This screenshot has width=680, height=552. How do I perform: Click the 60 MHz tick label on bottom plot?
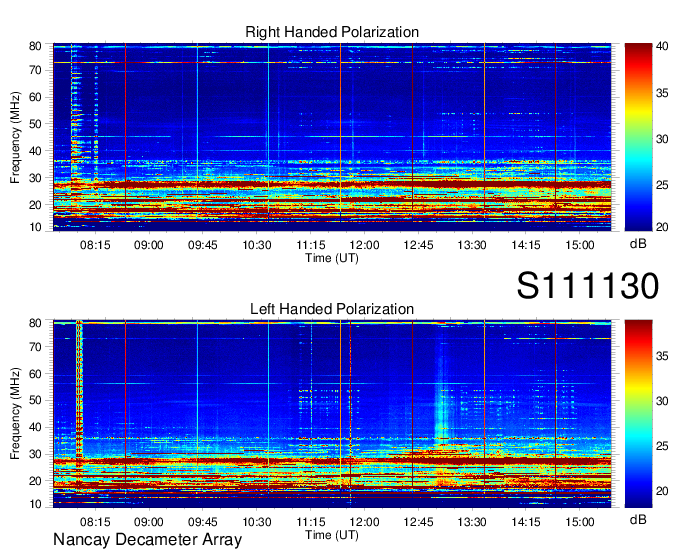35,374
